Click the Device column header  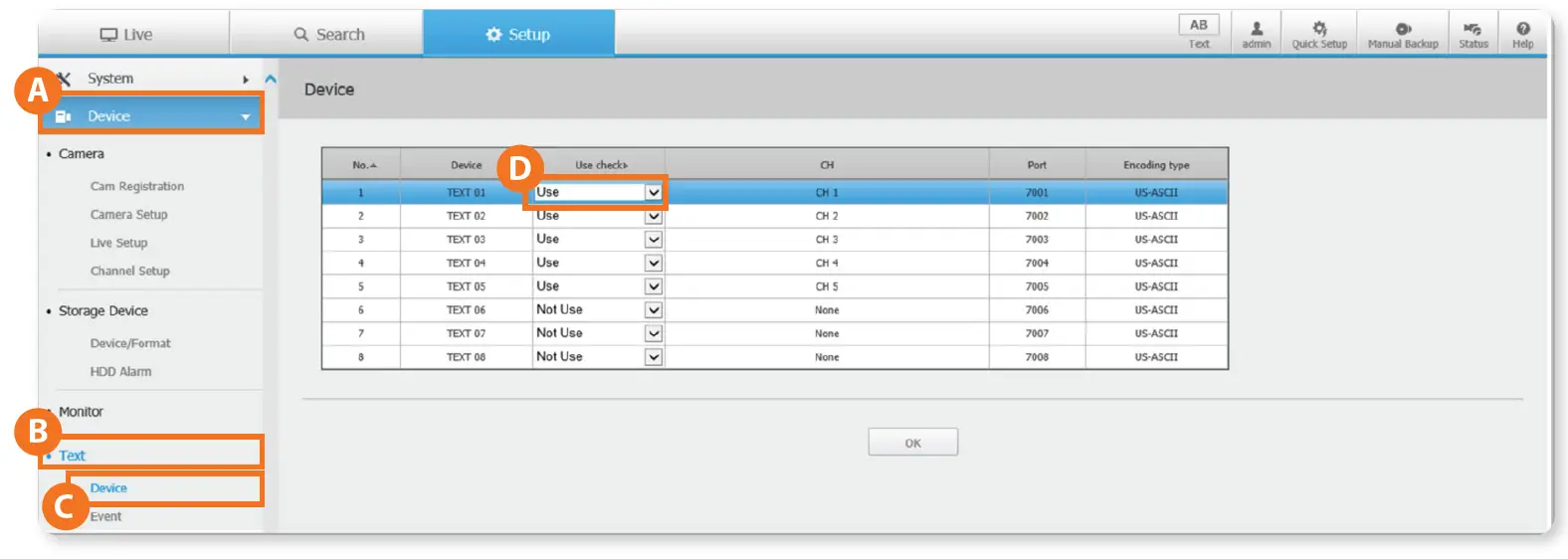(x=466, y=165)
